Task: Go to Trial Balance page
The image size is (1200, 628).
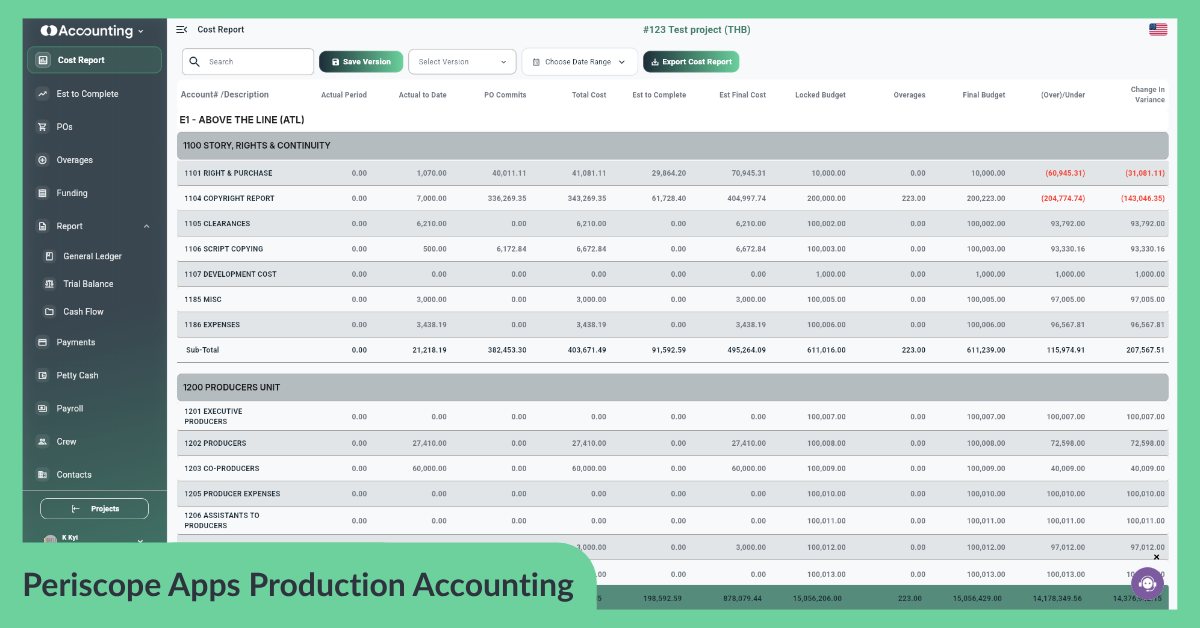Action: click(x=88, y=284)
